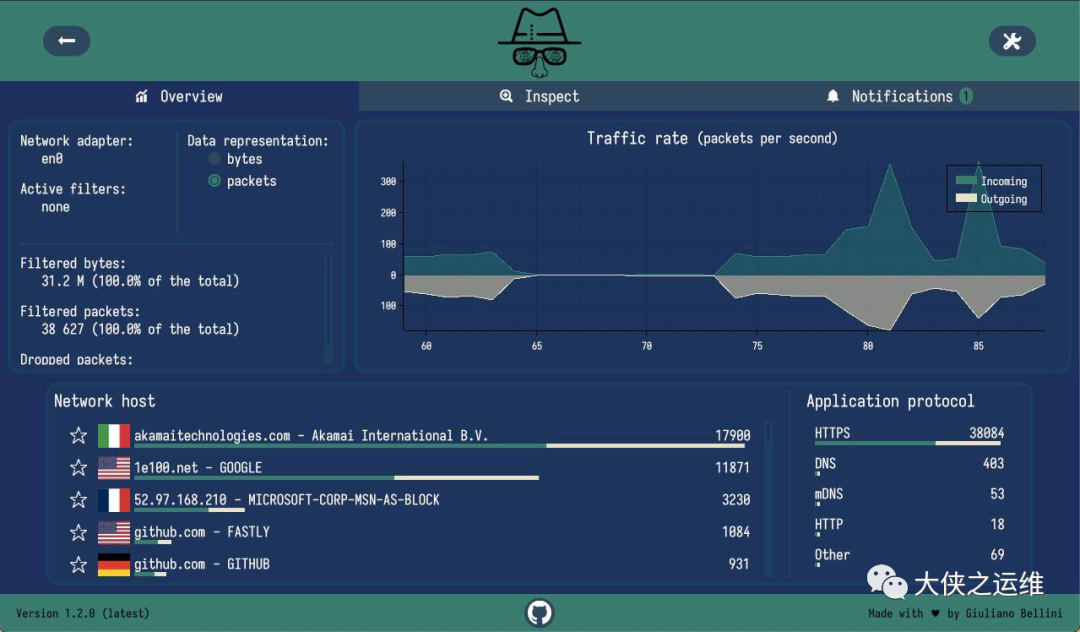Click the bell icon on Notifications tab

pos(833,96)
